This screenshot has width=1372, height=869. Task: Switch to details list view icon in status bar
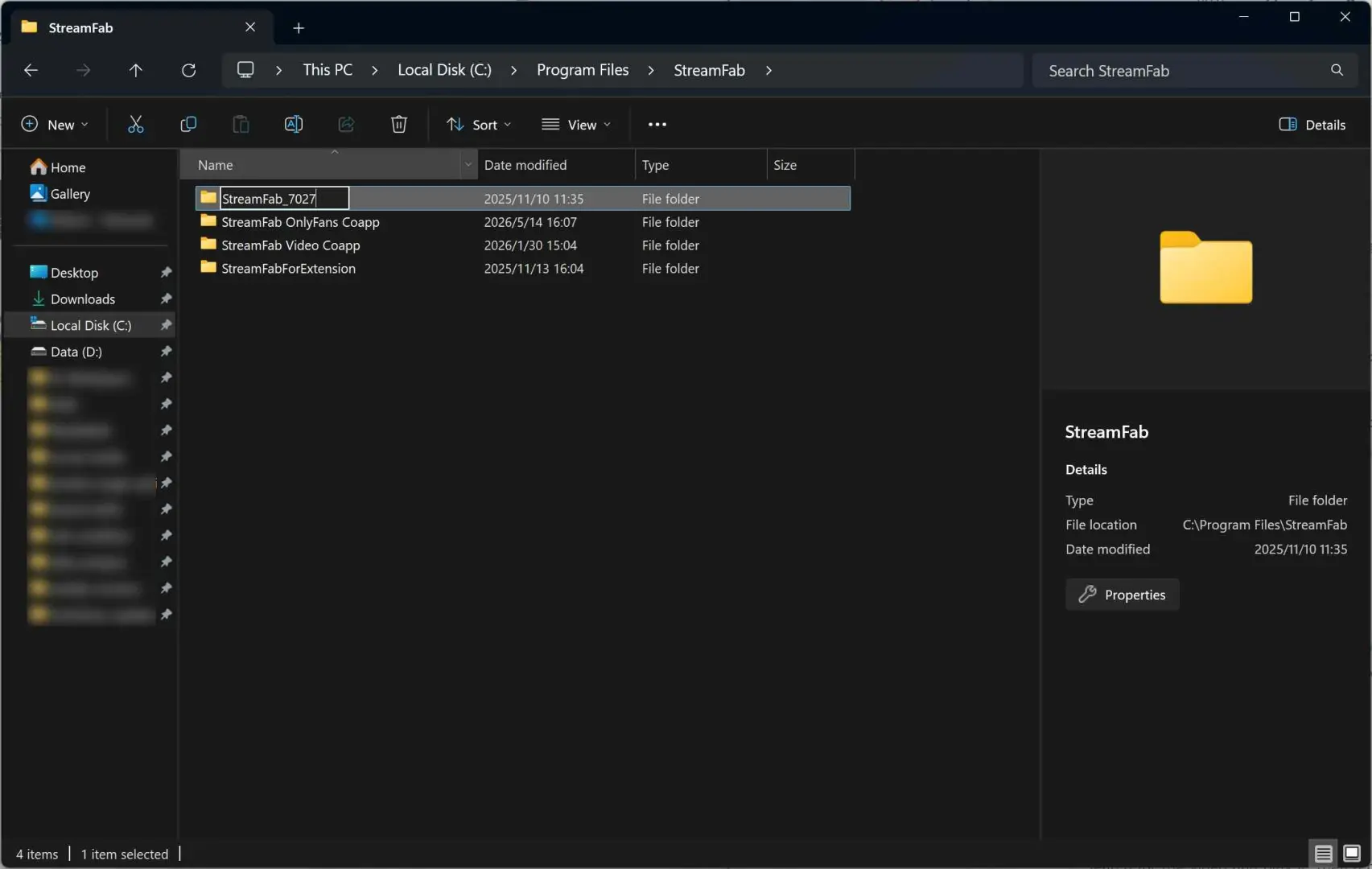coord(1323,853)
